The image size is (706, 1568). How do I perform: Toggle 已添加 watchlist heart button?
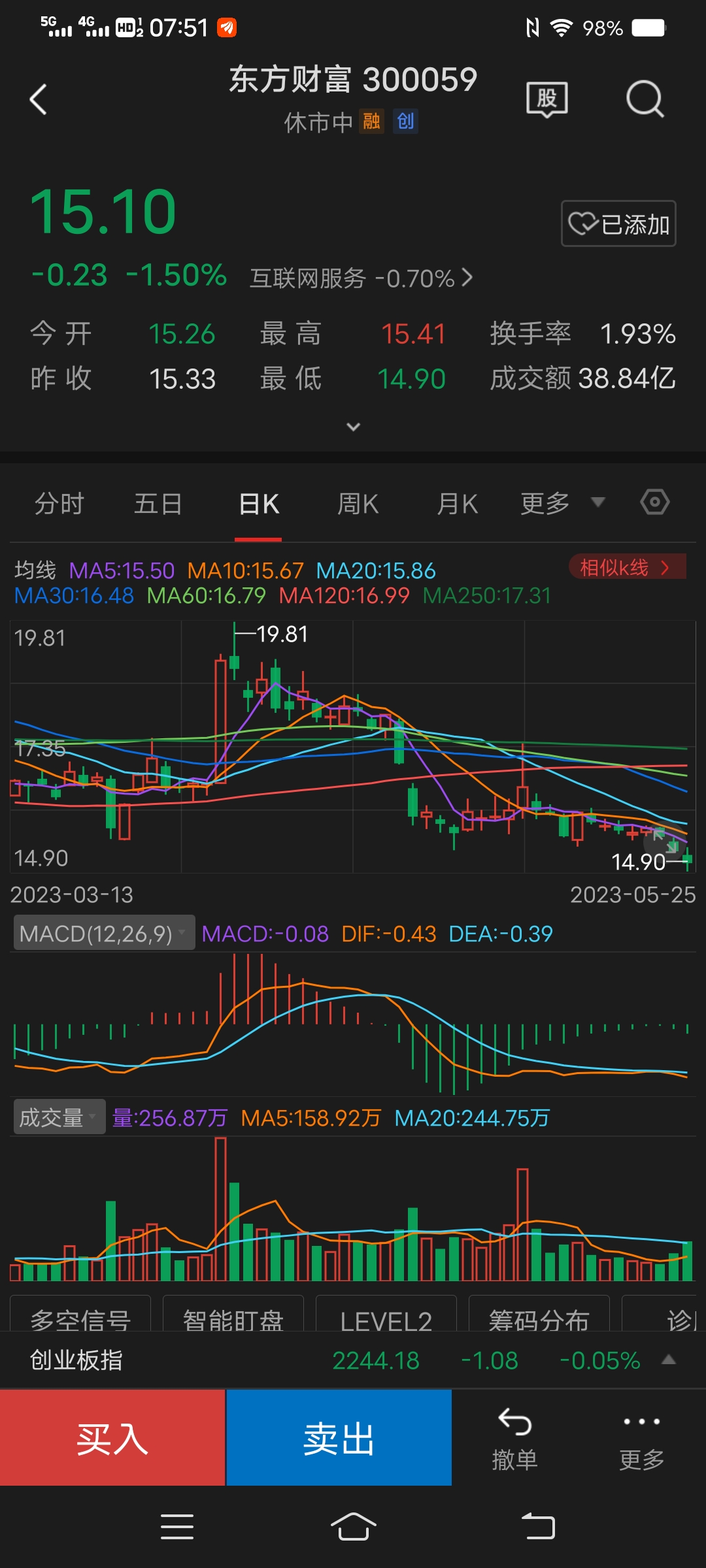pos(618,223)
